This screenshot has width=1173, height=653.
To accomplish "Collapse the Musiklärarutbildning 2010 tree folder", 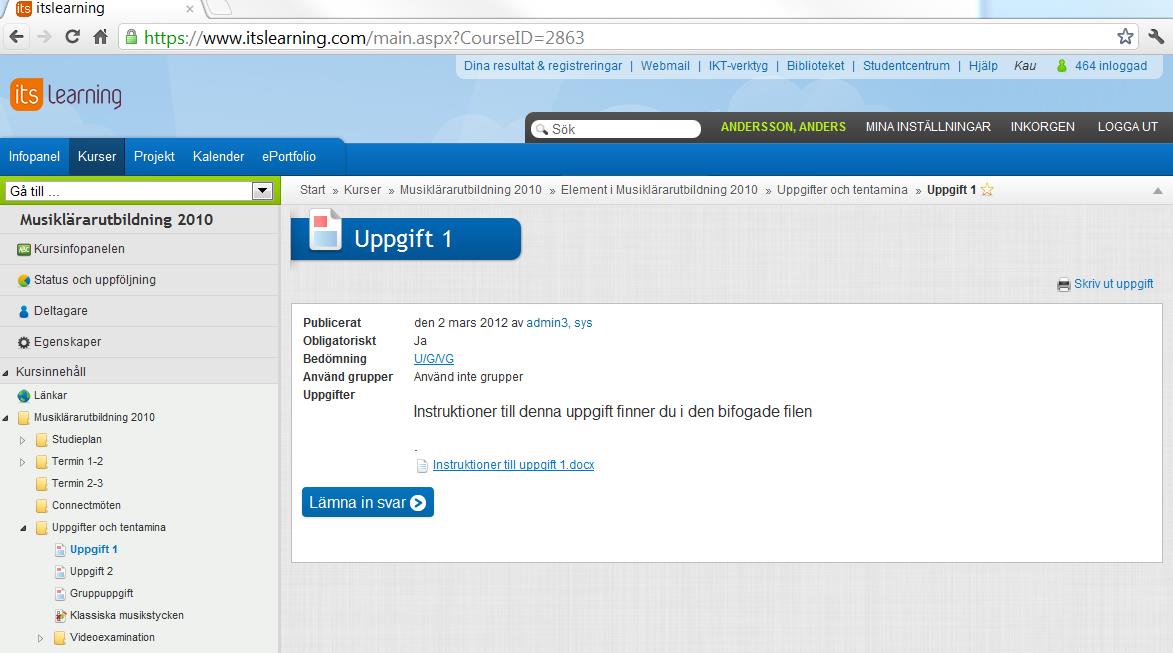I will click(x=6, y=418).
